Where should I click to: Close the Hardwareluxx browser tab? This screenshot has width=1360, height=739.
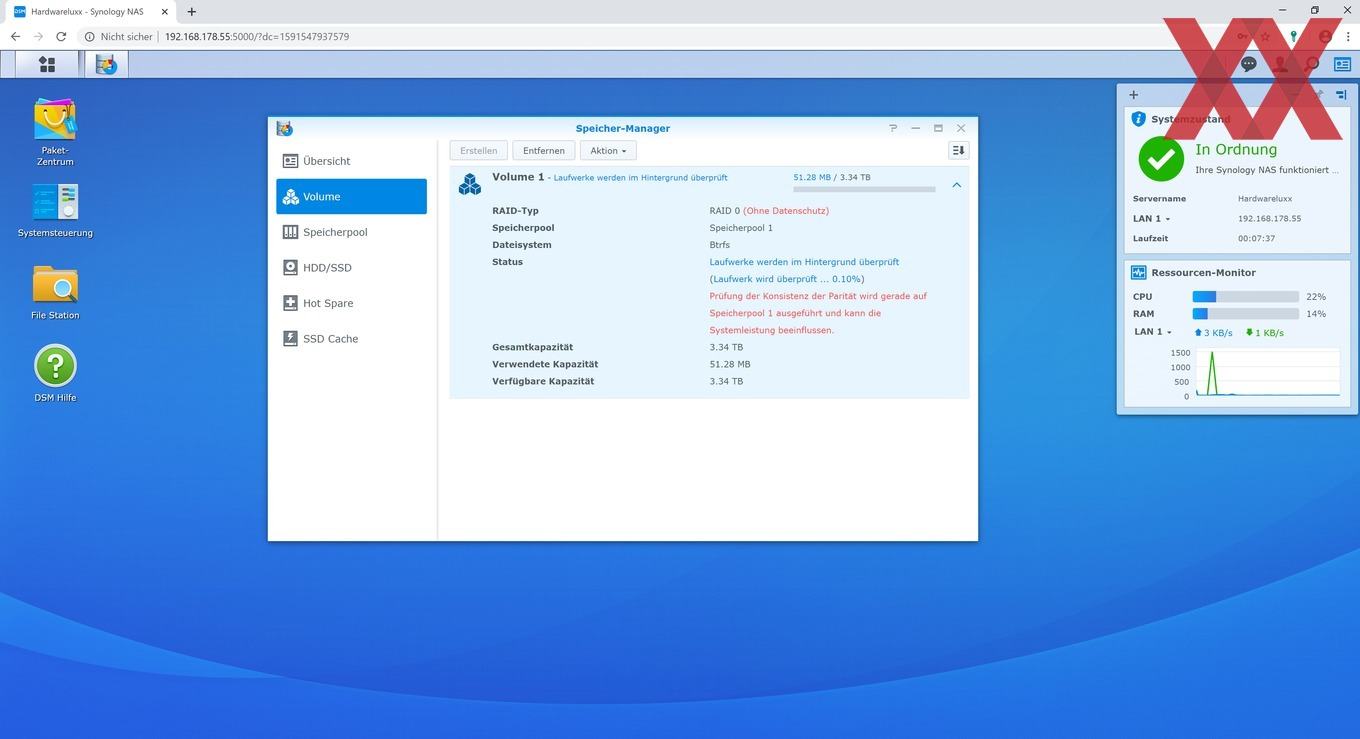click(x=166, y=11)
